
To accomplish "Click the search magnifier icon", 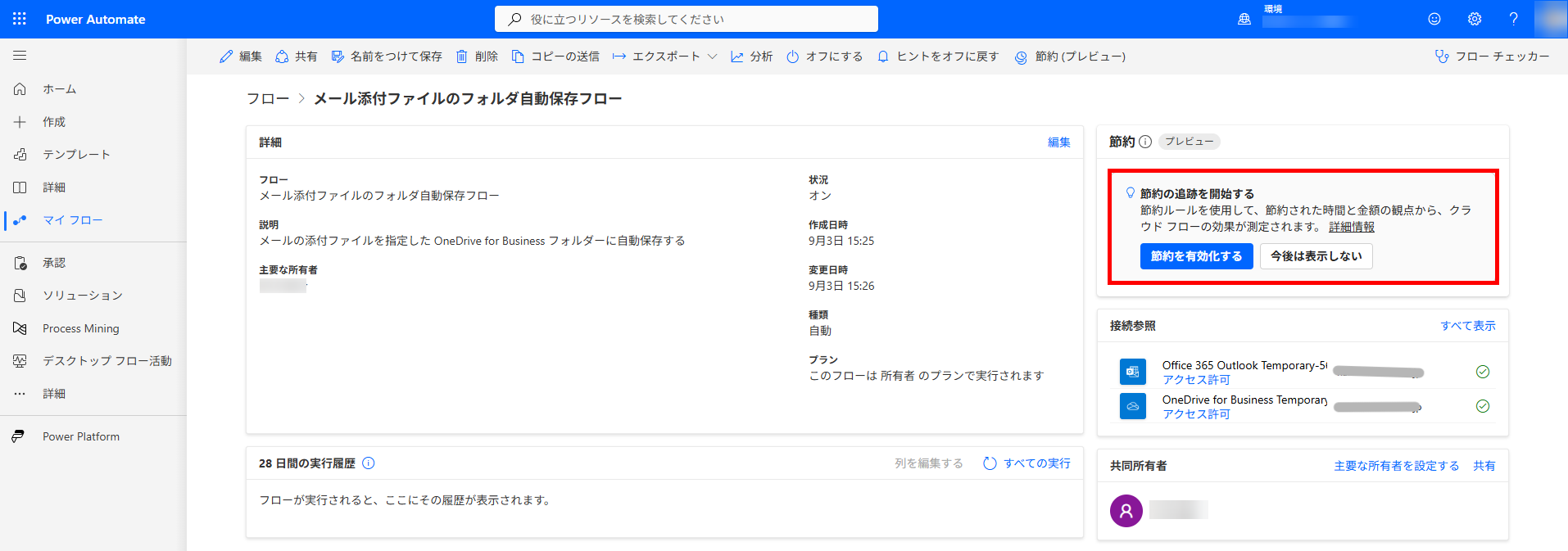I will click(514, 19).
